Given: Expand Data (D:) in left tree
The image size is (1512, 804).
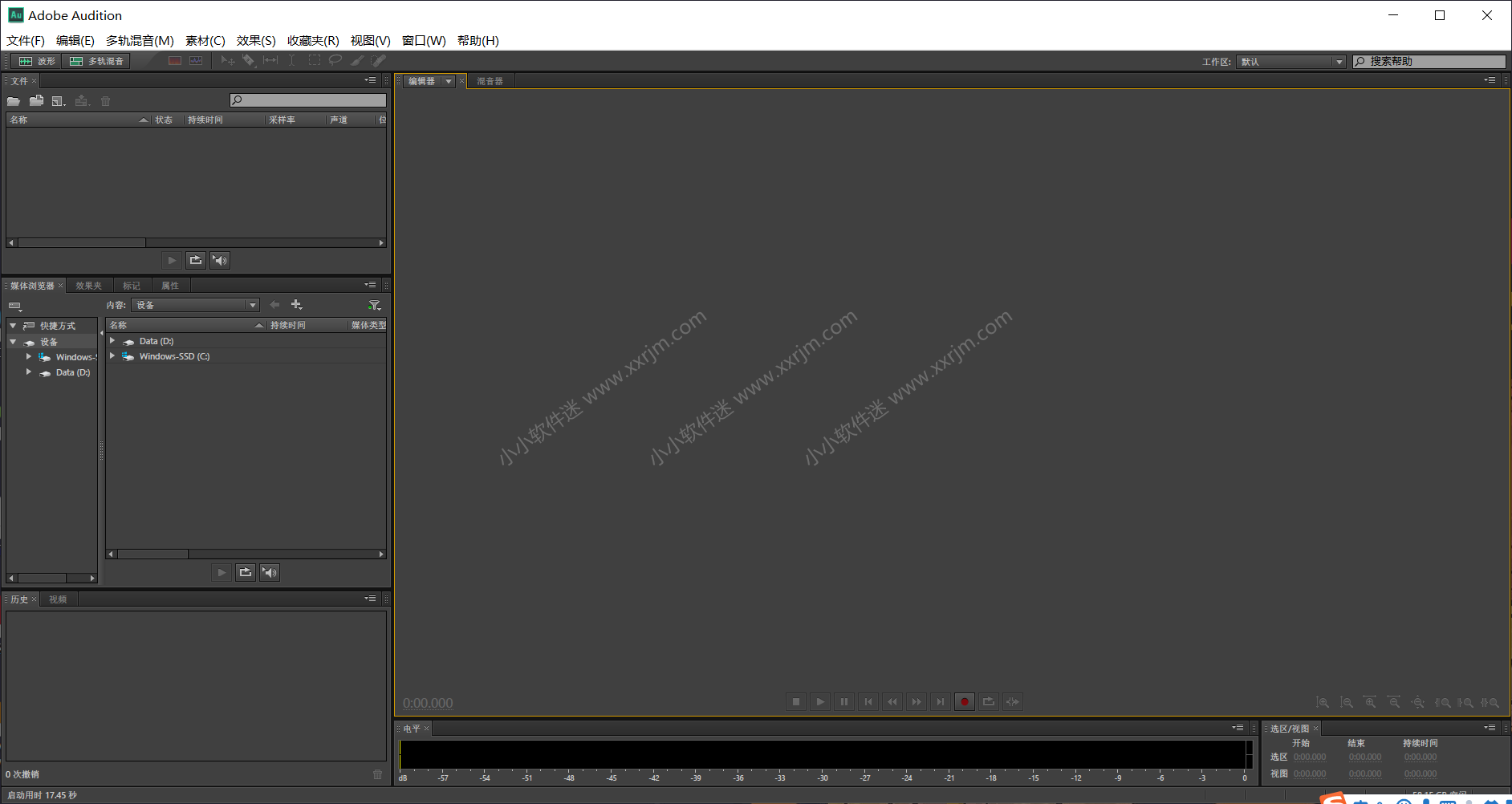Looking at the screenshot, I should click(x=29, y=372).
